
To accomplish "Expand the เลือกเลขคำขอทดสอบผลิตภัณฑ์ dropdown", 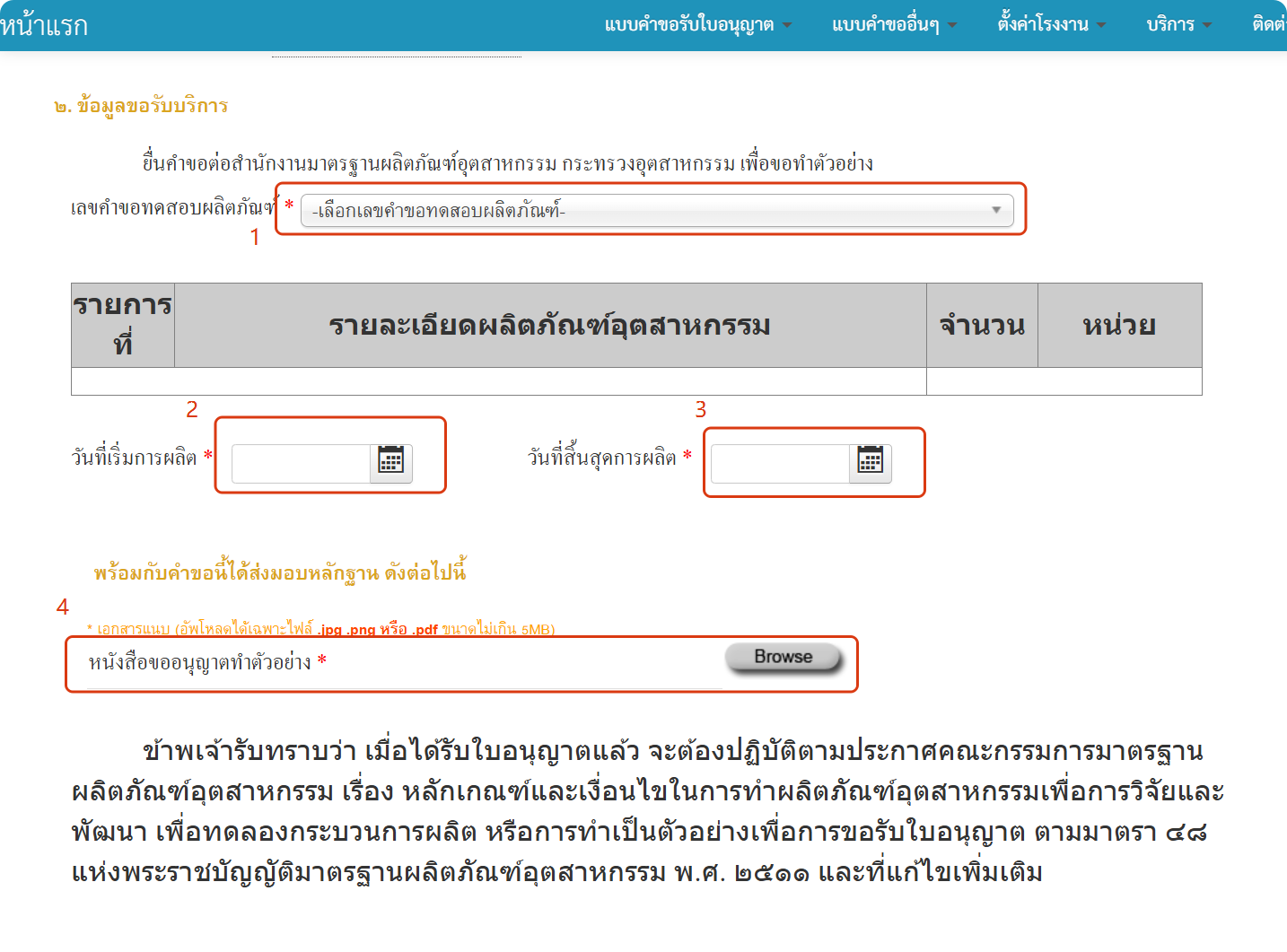I will pos(657,211).
